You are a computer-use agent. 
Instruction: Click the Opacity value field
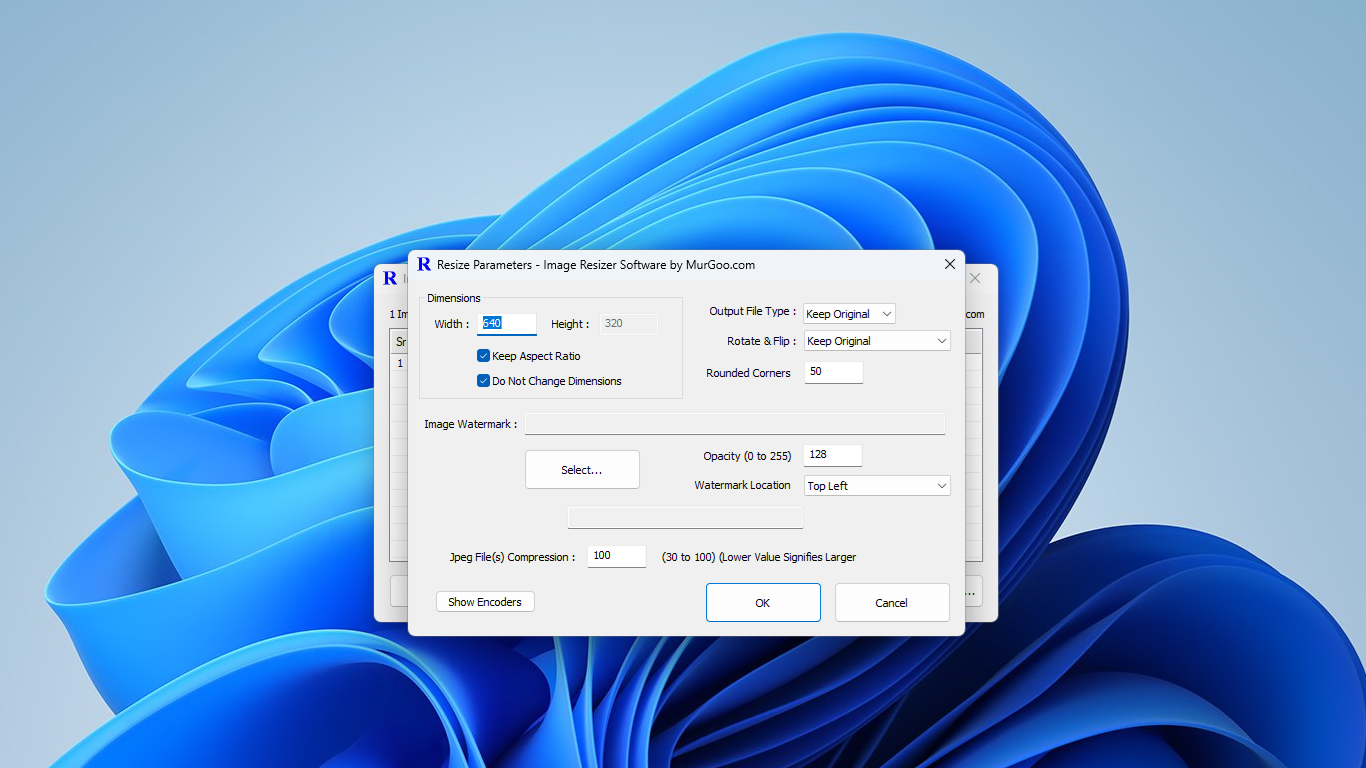coord(832,455)
